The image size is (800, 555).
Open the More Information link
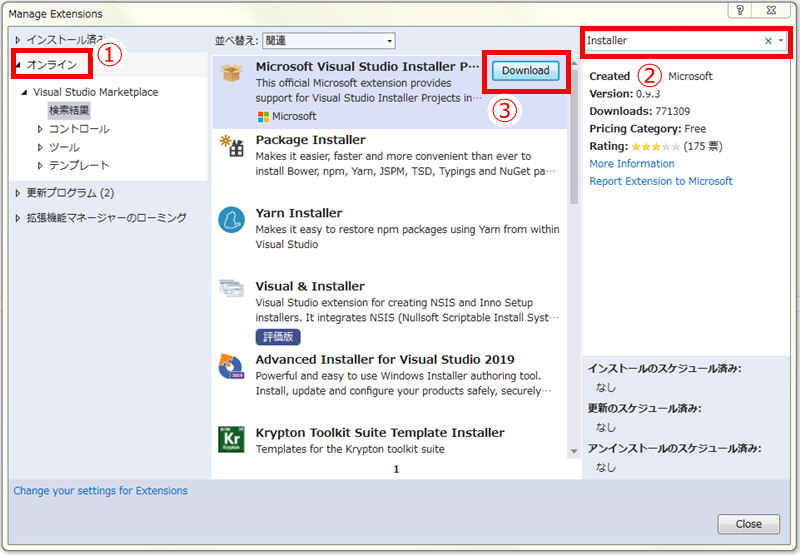point(632,164)
